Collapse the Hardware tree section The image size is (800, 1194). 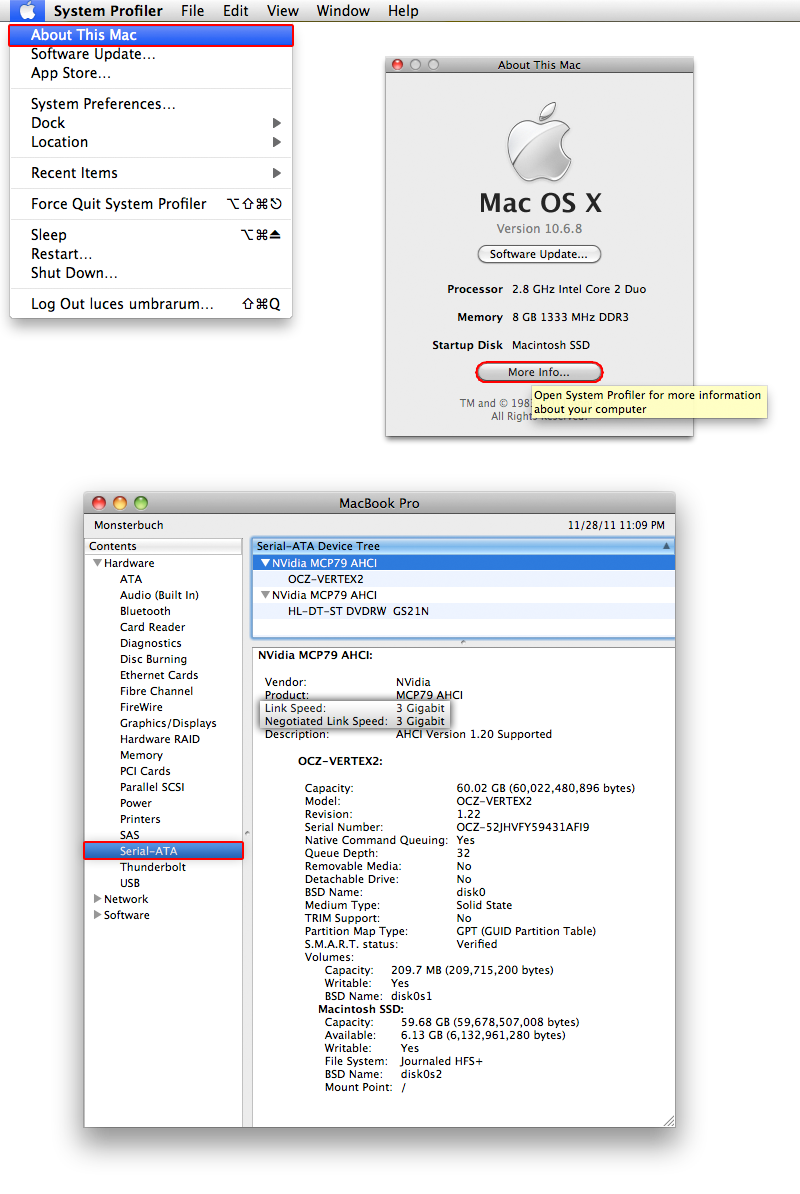point(97,563)
